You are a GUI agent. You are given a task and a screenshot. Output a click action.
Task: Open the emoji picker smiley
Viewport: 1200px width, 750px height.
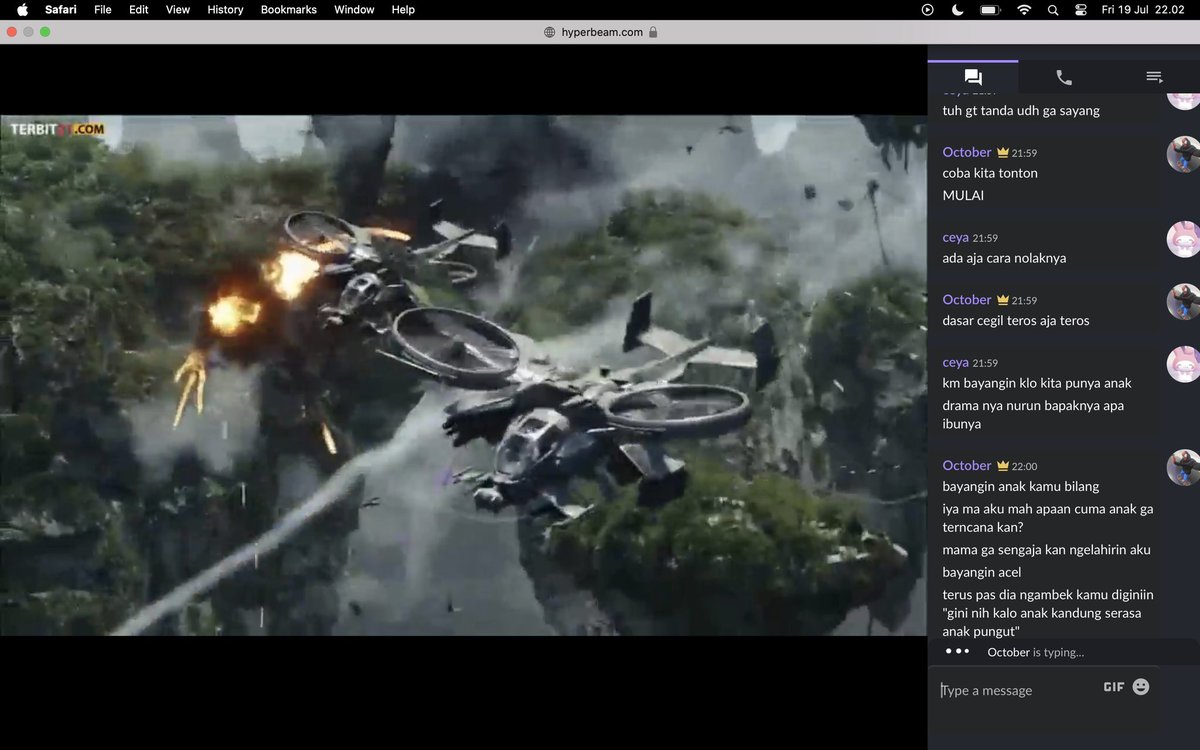pyautogui.click(x=1141, y=687)
